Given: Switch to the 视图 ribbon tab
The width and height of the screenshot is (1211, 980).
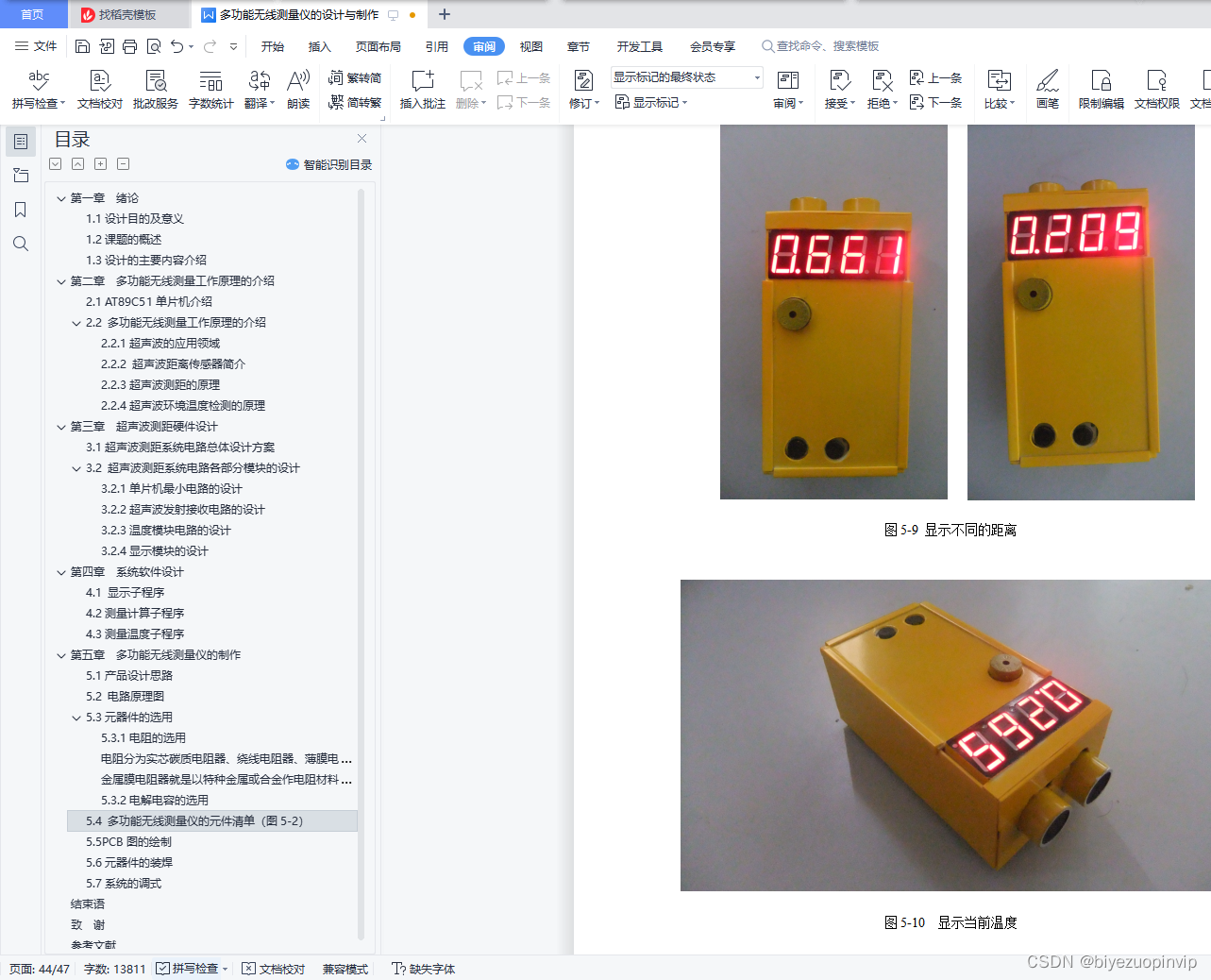Looking at the screenshot, I should 530,45.
